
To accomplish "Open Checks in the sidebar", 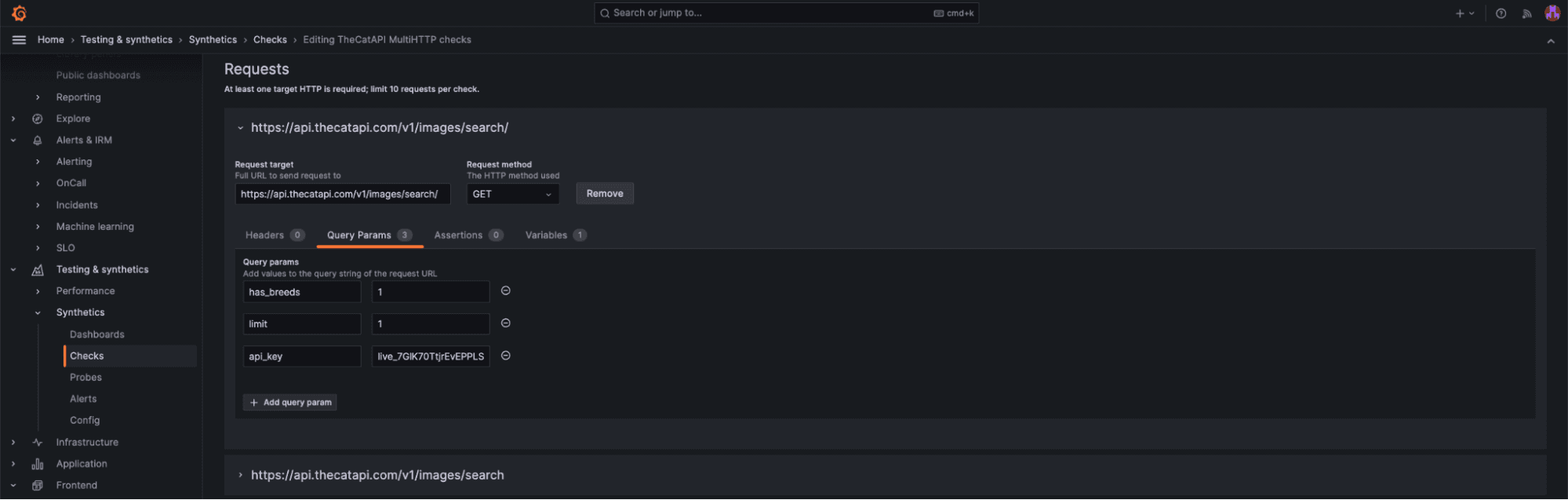I will point(87,356).
